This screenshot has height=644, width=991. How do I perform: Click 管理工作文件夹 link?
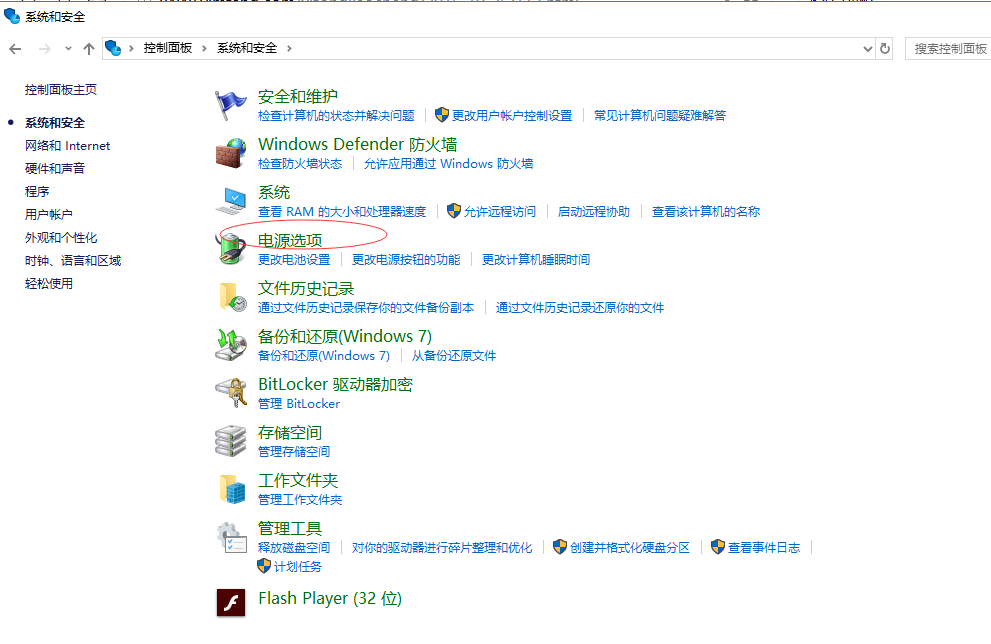(x=300, y=500)
